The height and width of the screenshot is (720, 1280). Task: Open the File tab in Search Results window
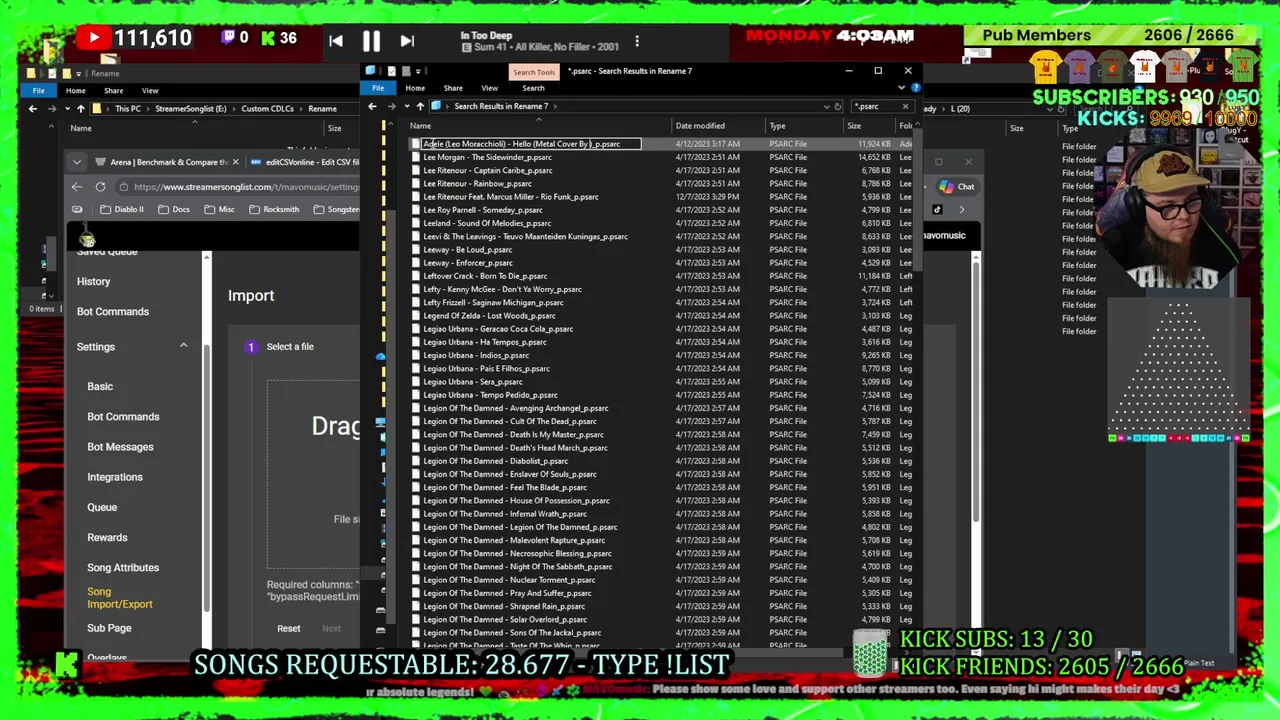click(x=378, y=88)
